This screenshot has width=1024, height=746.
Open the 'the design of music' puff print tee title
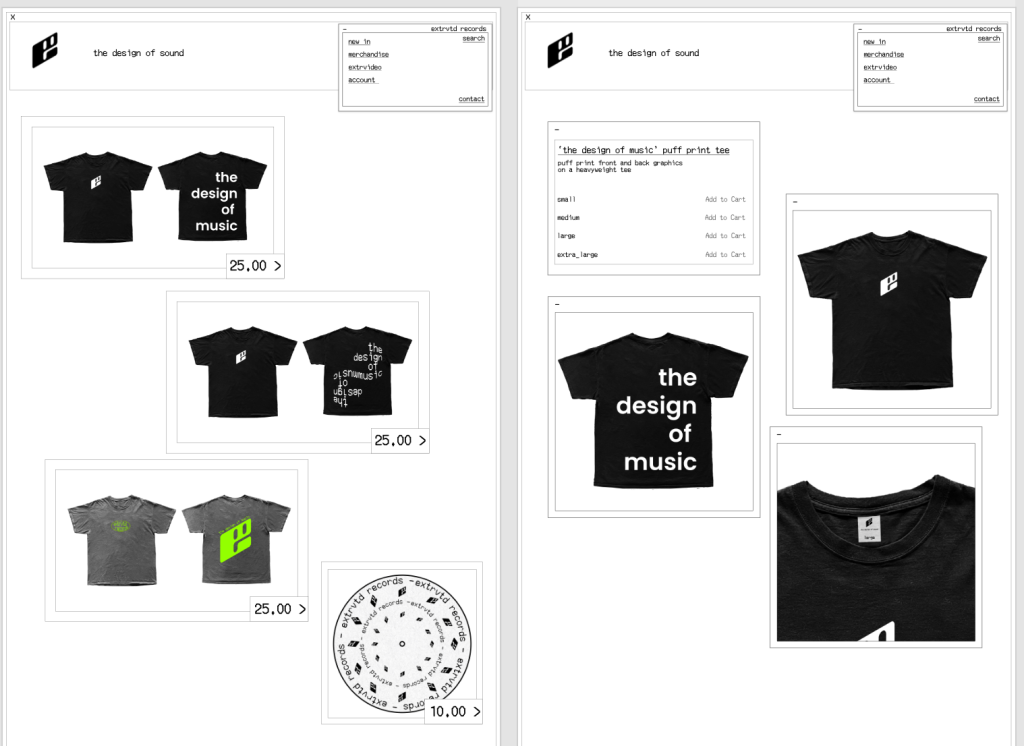pyautogui.click(x=643, y=150)
